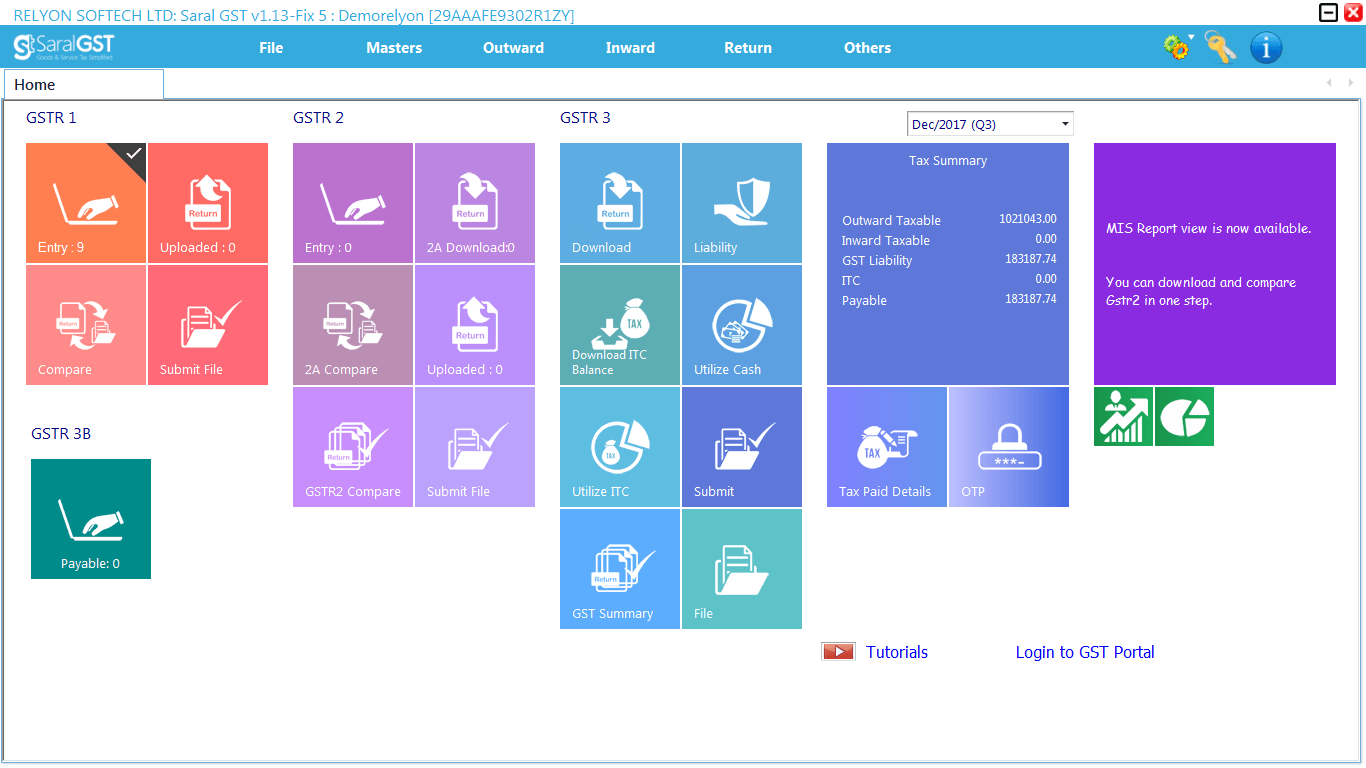Expand the Dec/2017 (Q3) period dropdown
Image resolution: width=1366 pixels, height=768 pixels.
[x=991, y=124]
